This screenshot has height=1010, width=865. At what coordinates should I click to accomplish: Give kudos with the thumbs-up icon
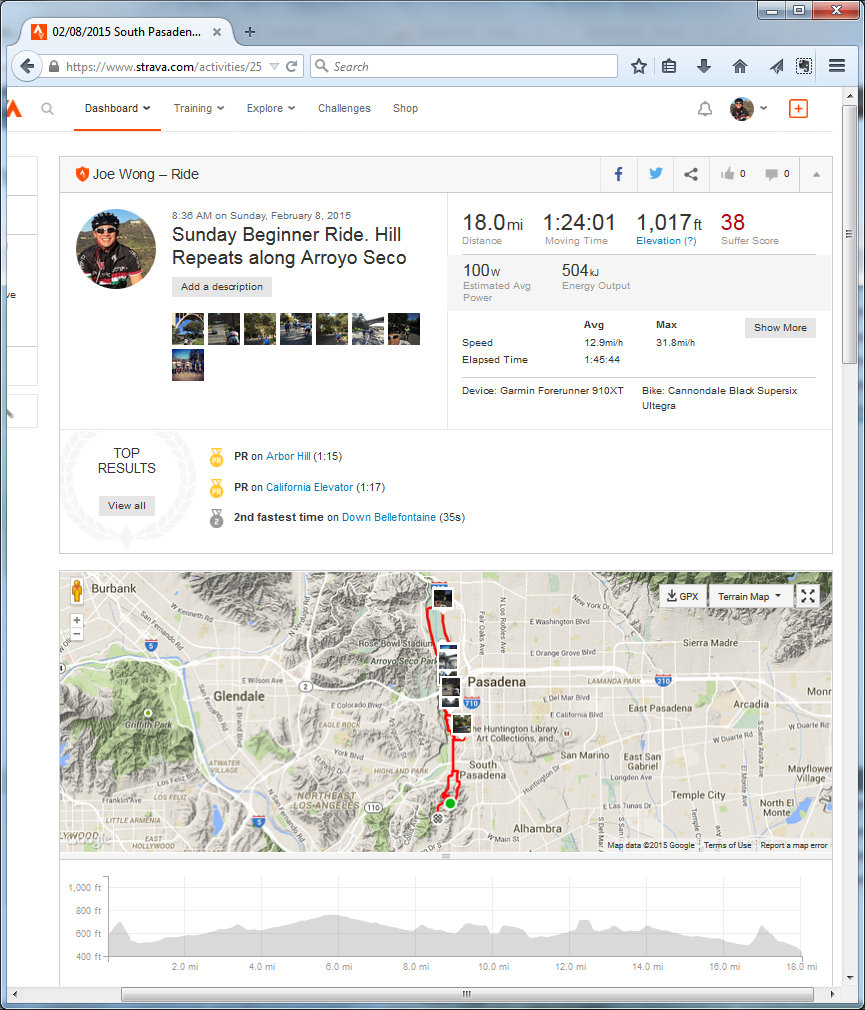727,174
